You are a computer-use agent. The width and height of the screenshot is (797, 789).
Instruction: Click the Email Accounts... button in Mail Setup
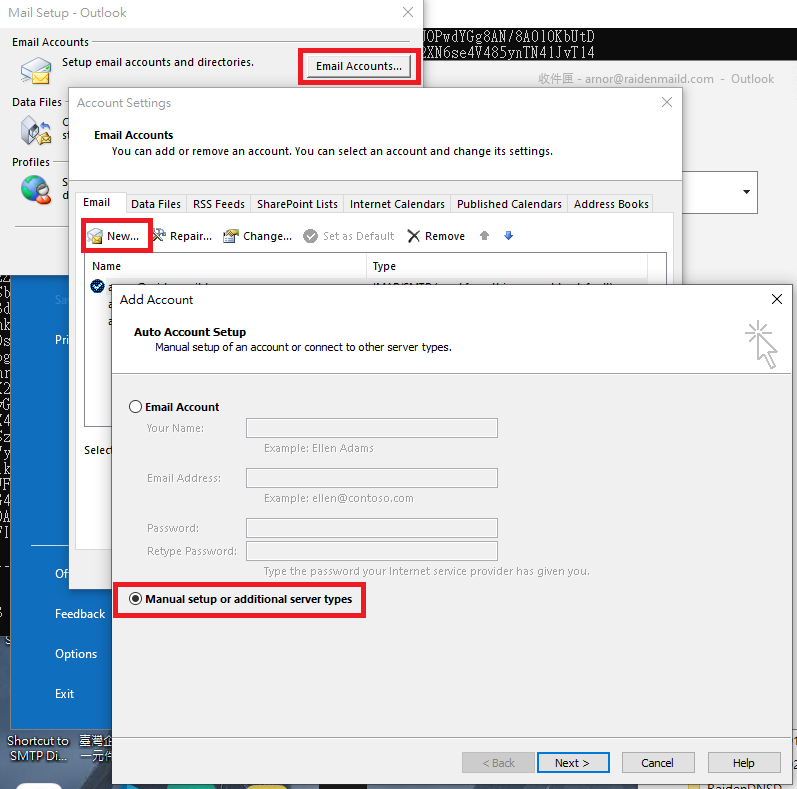(359, 66)
